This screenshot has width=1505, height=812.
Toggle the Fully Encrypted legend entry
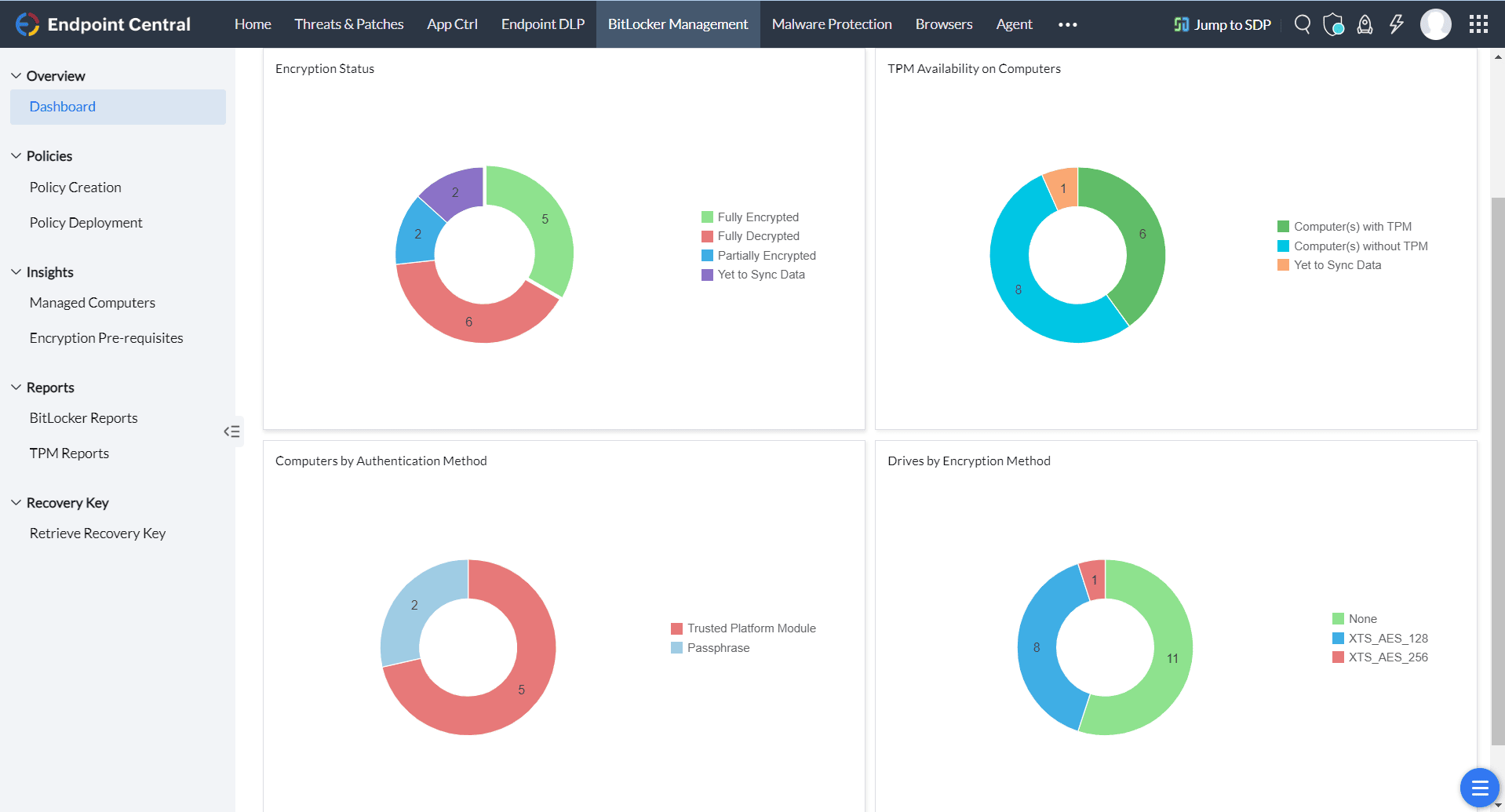click(757, 217)
